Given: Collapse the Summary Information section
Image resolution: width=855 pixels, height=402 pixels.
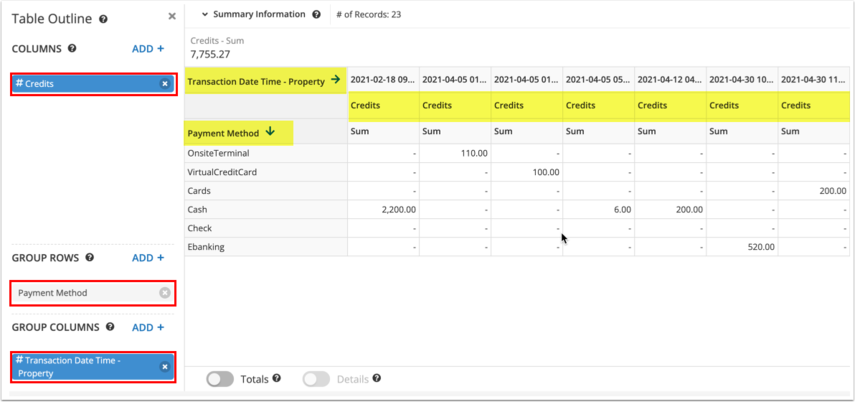Looking at the screenshot, I should coord(205,15).
